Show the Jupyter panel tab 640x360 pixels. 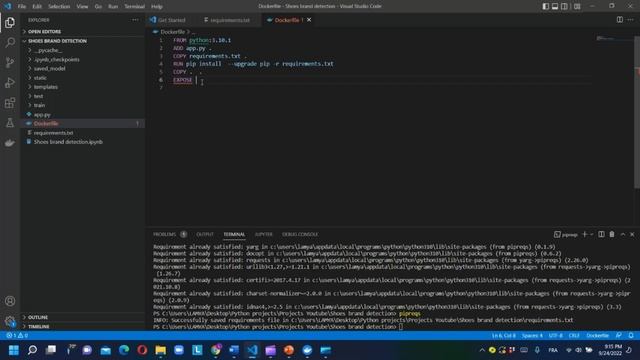point(264,234)
